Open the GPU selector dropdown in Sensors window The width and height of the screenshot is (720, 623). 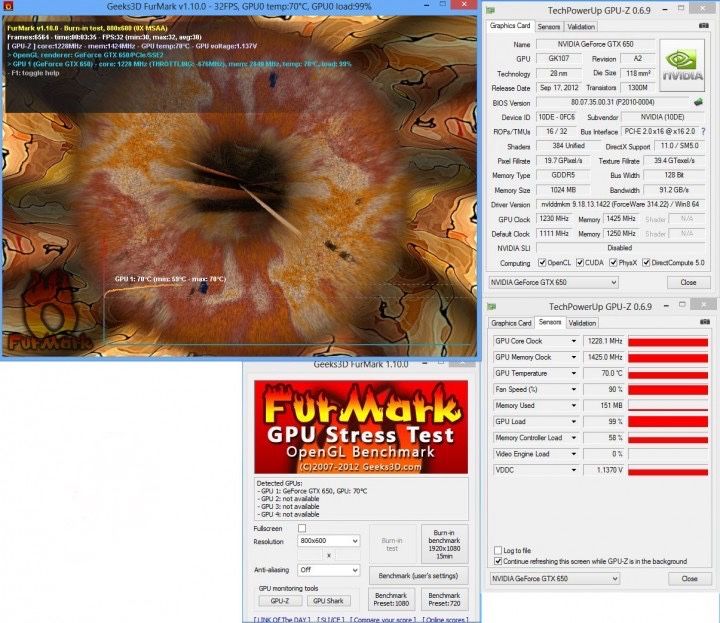pos(555,578)
